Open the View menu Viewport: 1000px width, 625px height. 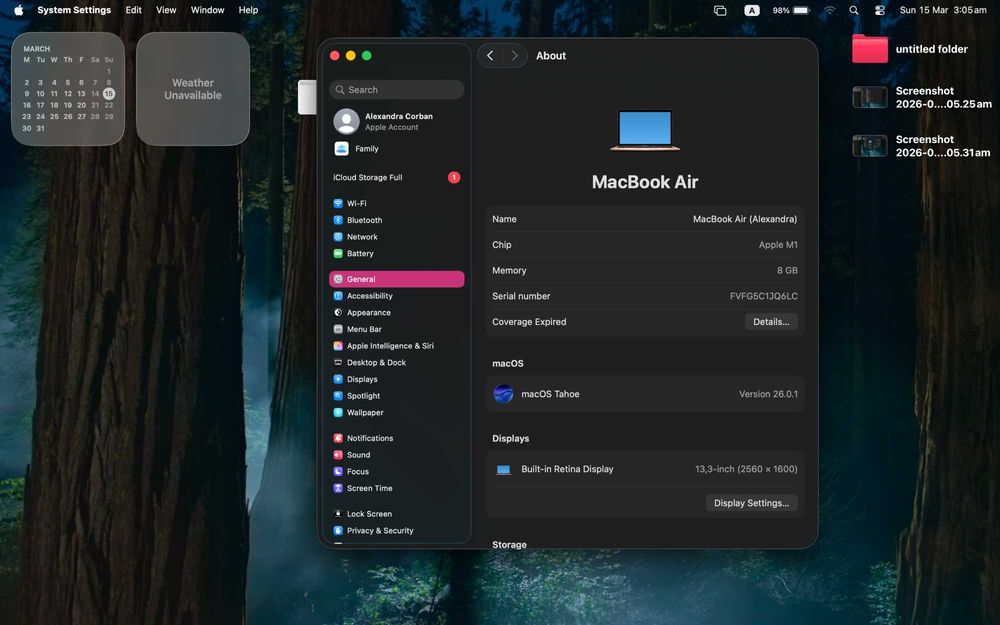[x=166, y=10]
